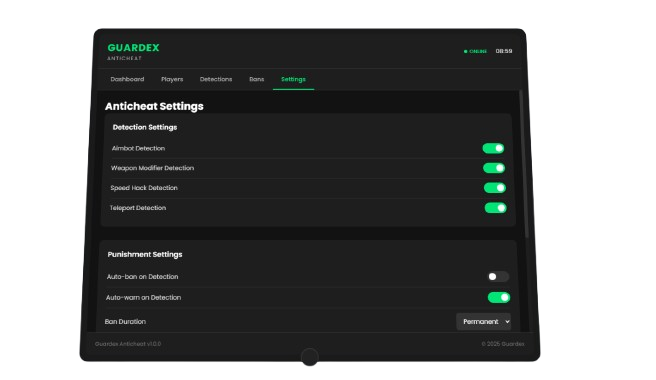Enable Auto-ban on Detection
The height and width of the screenshot is (380, 656).
[498, 277]
